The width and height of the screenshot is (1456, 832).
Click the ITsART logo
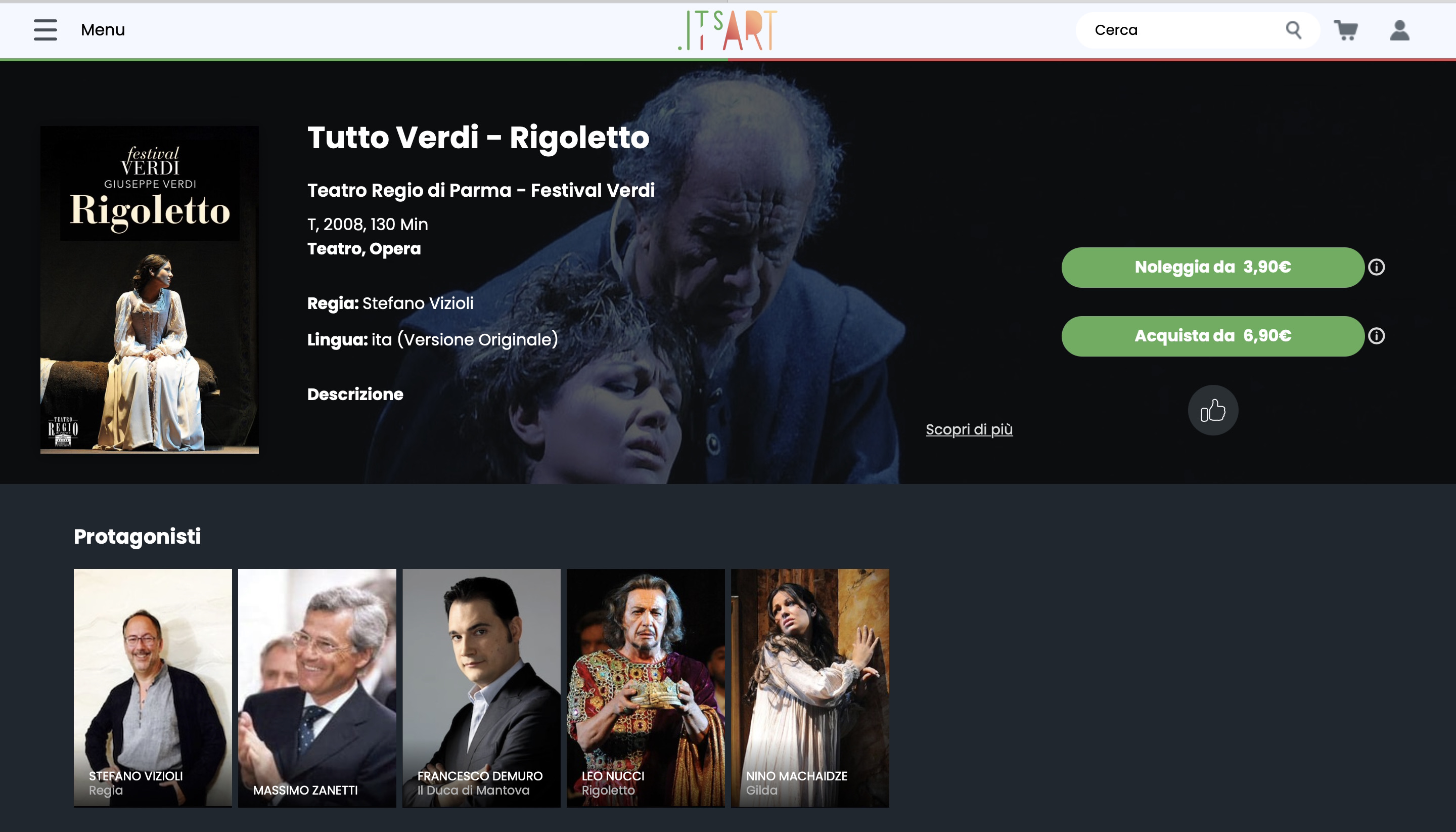(727, 30)
